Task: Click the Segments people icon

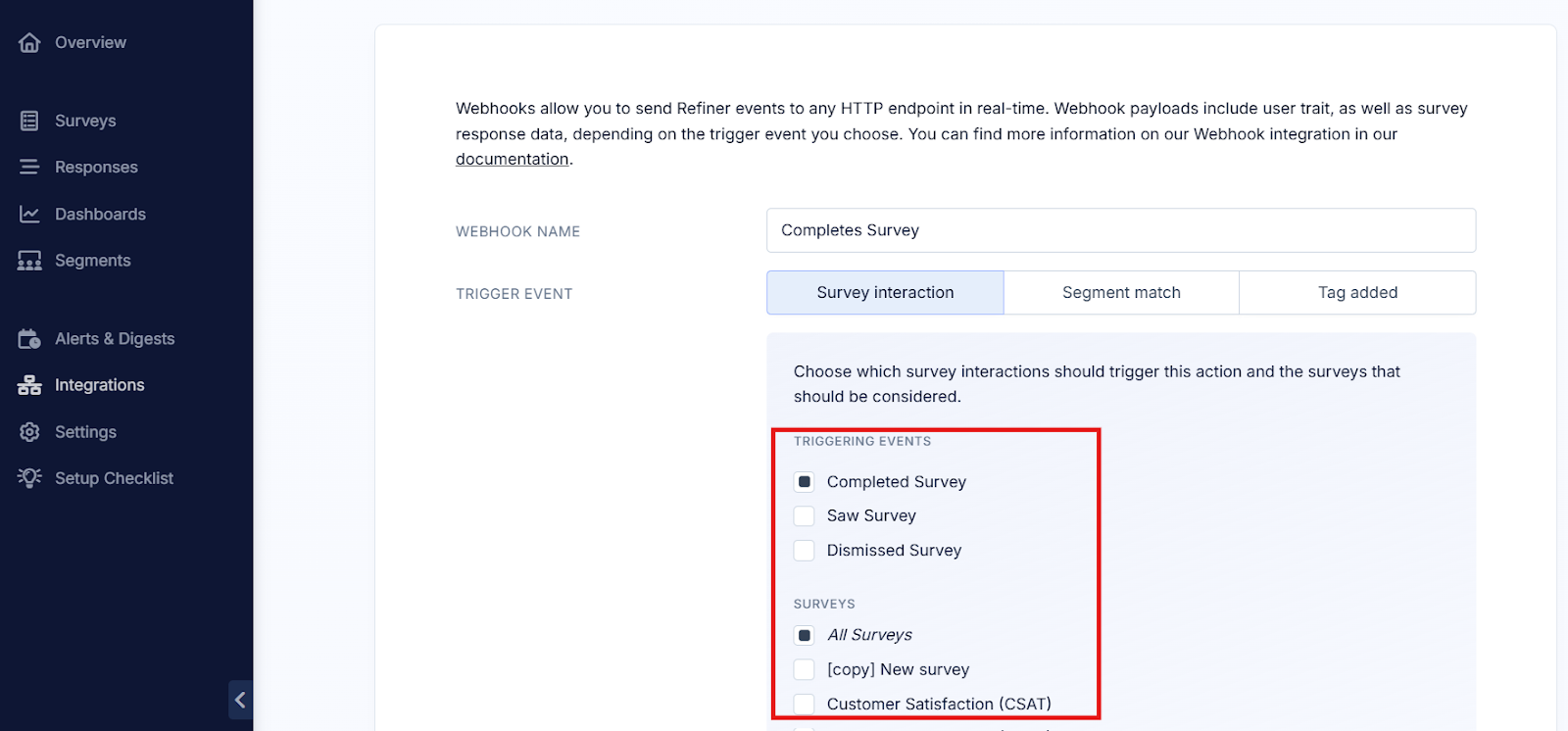Action: click(29, 261)
